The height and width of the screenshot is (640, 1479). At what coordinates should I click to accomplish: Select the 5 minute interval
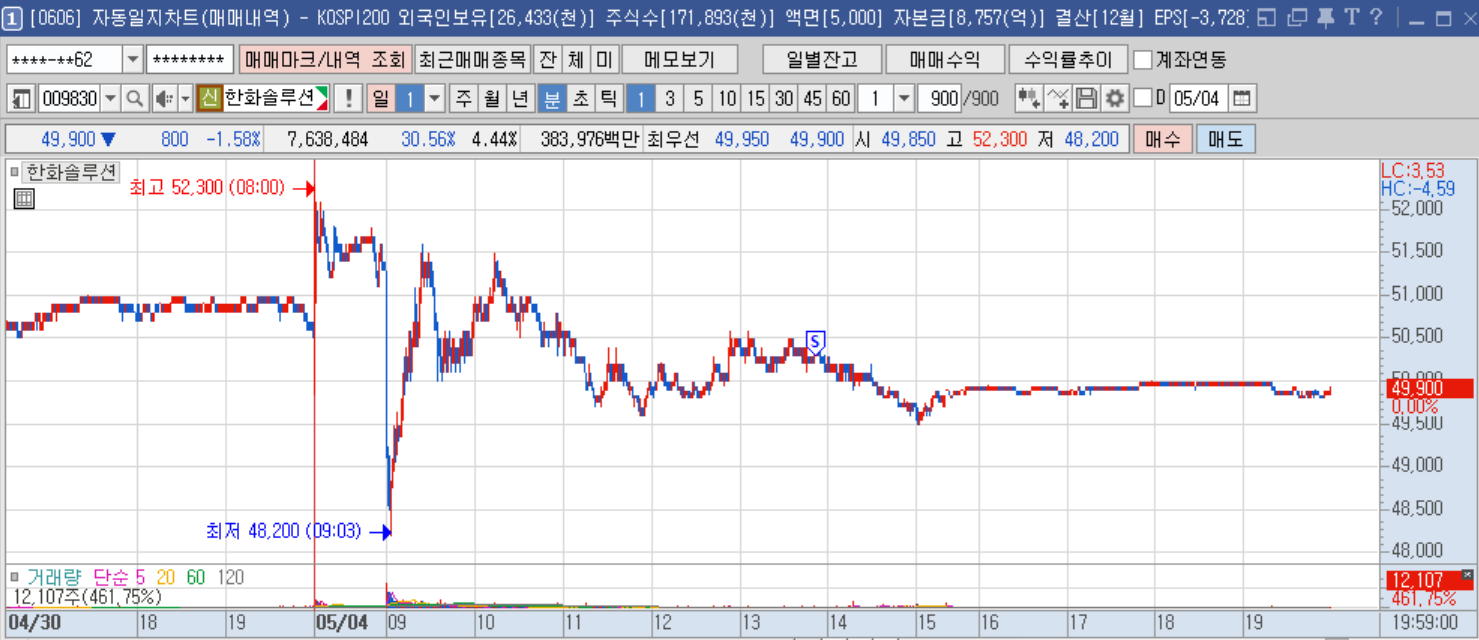click(x=698, y=99)
